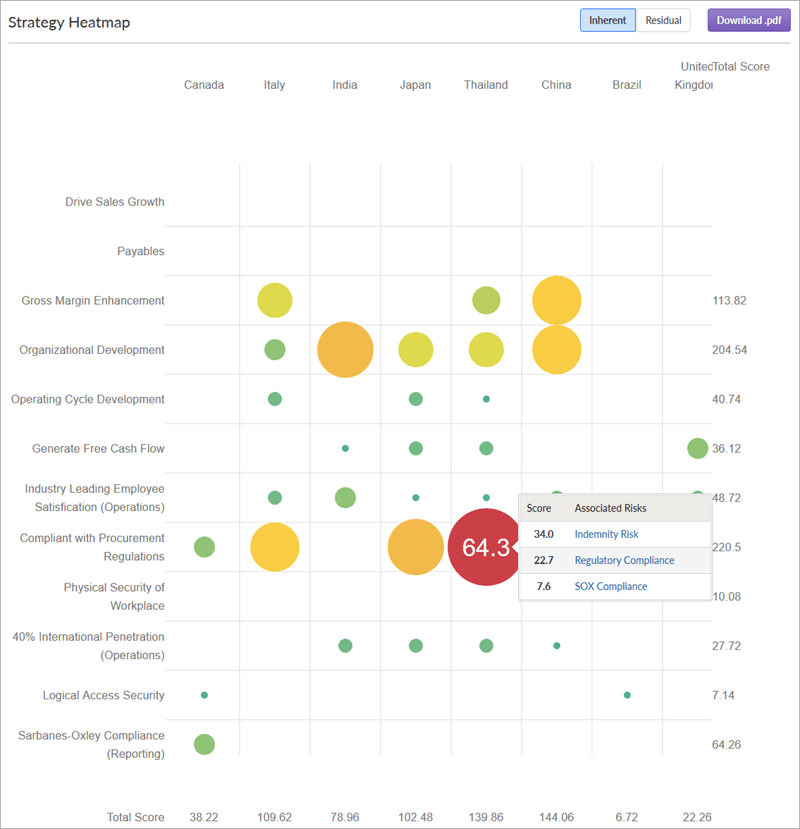Click the tiny China 40% International Penetration bubble
This screenshot has width=800, height=829.
(x=557, y=645)
